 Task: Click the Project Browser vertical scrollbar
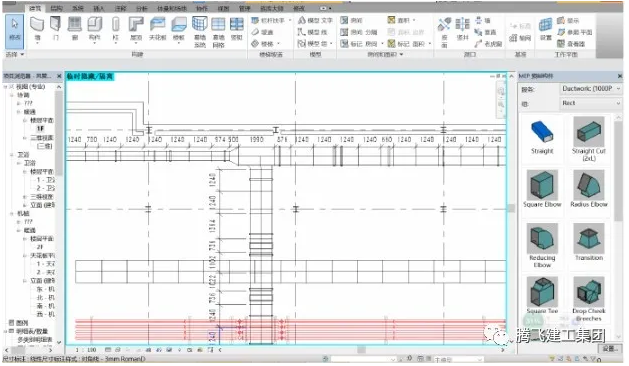coord(59,132)
